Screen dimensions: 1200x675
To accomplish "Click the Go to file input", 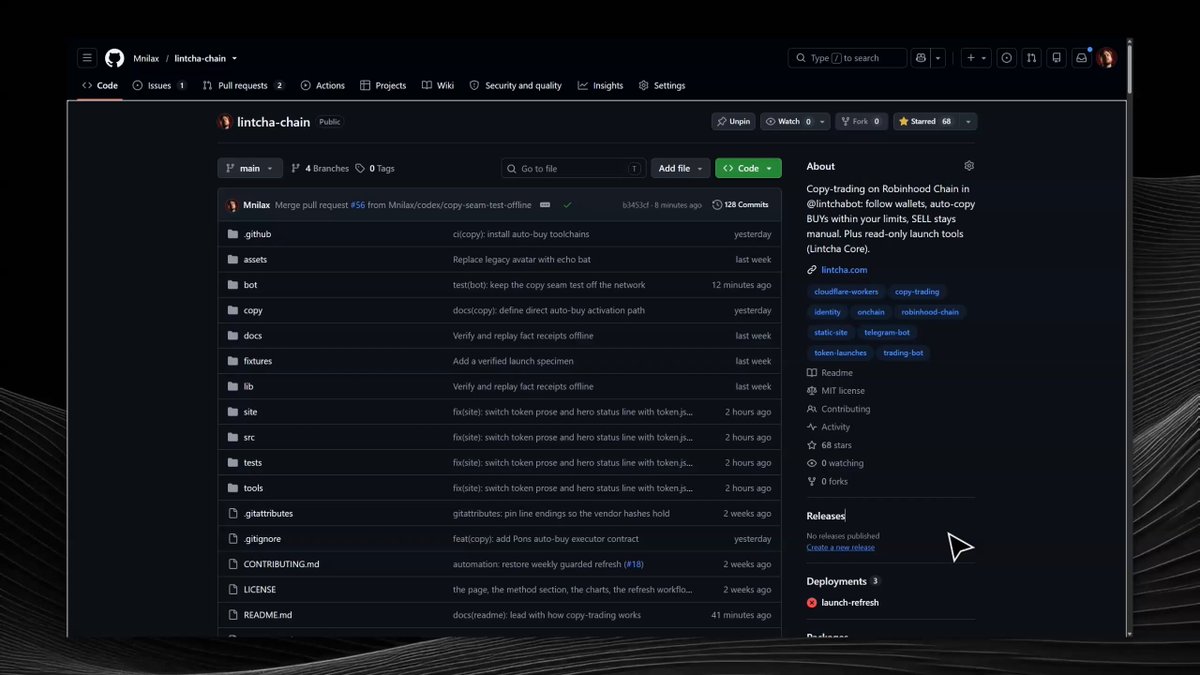I will [x=574, y=168].
